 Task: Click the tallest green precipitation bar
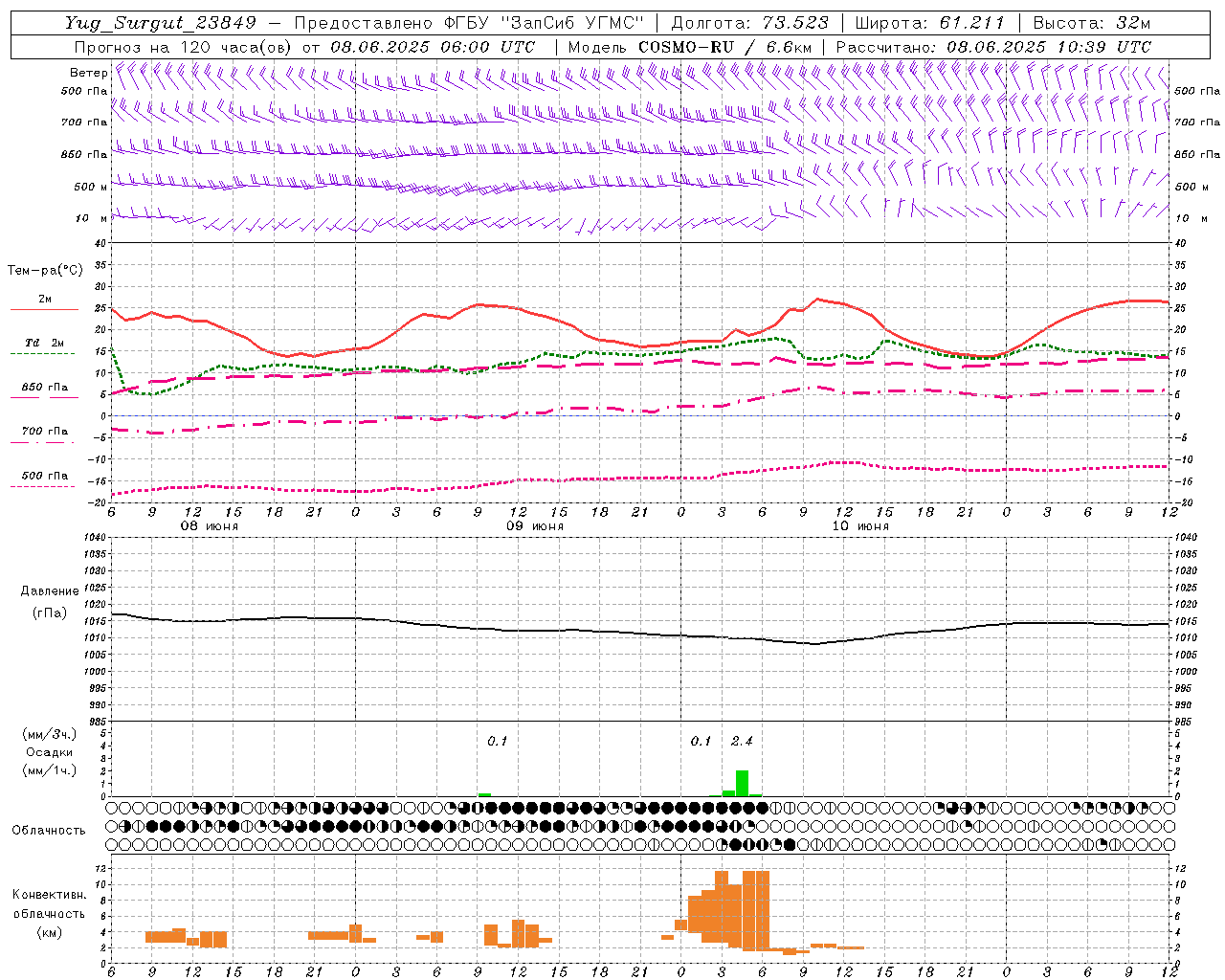tap(742, 783)
